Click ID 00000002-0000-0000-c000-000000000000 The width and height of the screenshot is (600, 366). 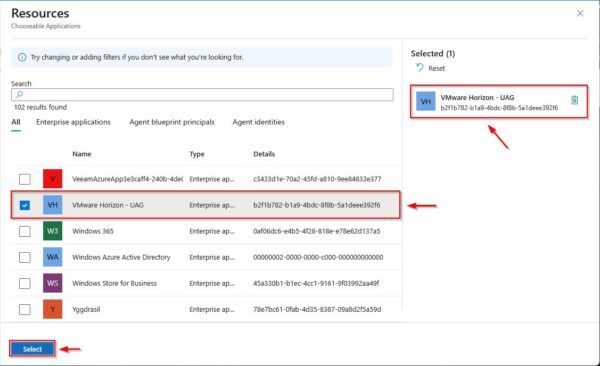[x=318, y=257]
